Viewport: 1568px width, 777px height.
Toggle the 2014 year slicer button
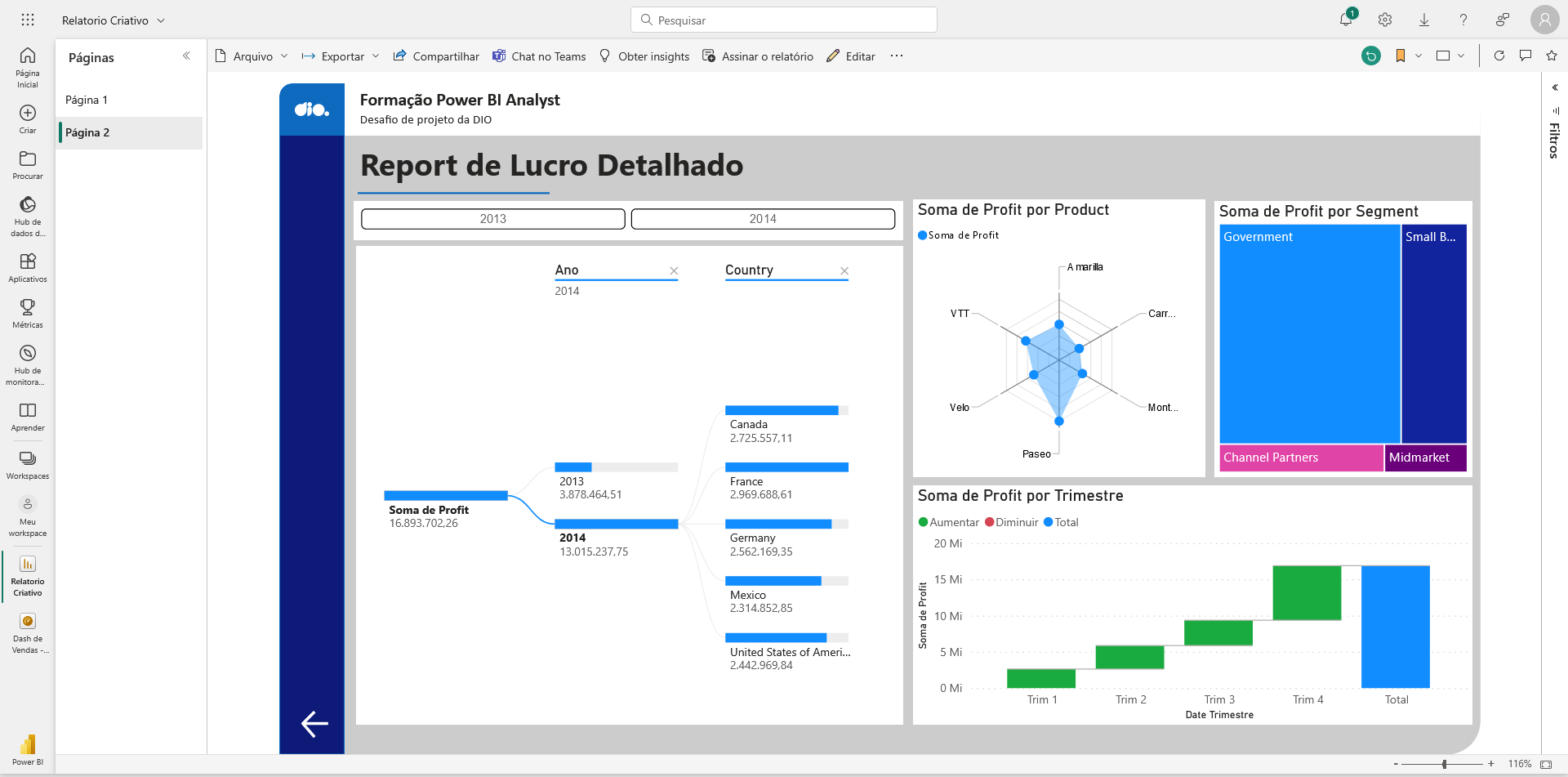[763, 218]
